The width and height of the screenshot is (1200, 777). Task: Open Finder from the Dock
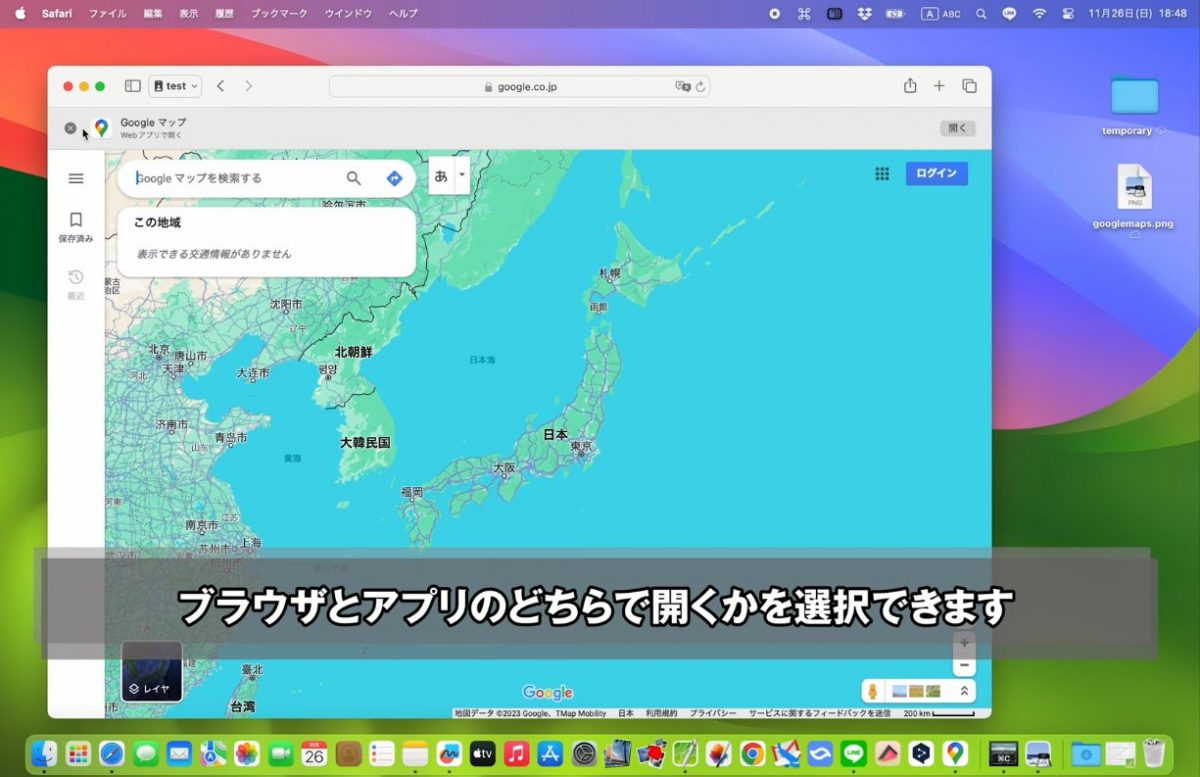(x=43, y=753)
